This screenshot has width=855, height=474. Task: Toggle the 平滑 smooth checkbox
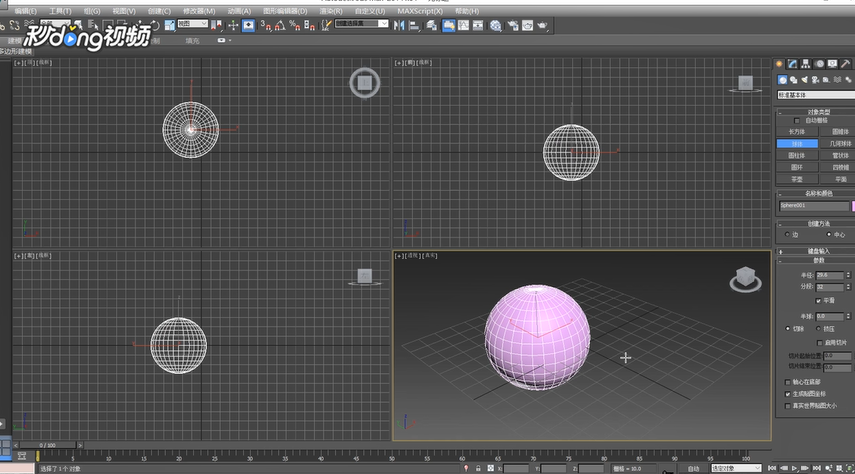(x=818, y=301)
